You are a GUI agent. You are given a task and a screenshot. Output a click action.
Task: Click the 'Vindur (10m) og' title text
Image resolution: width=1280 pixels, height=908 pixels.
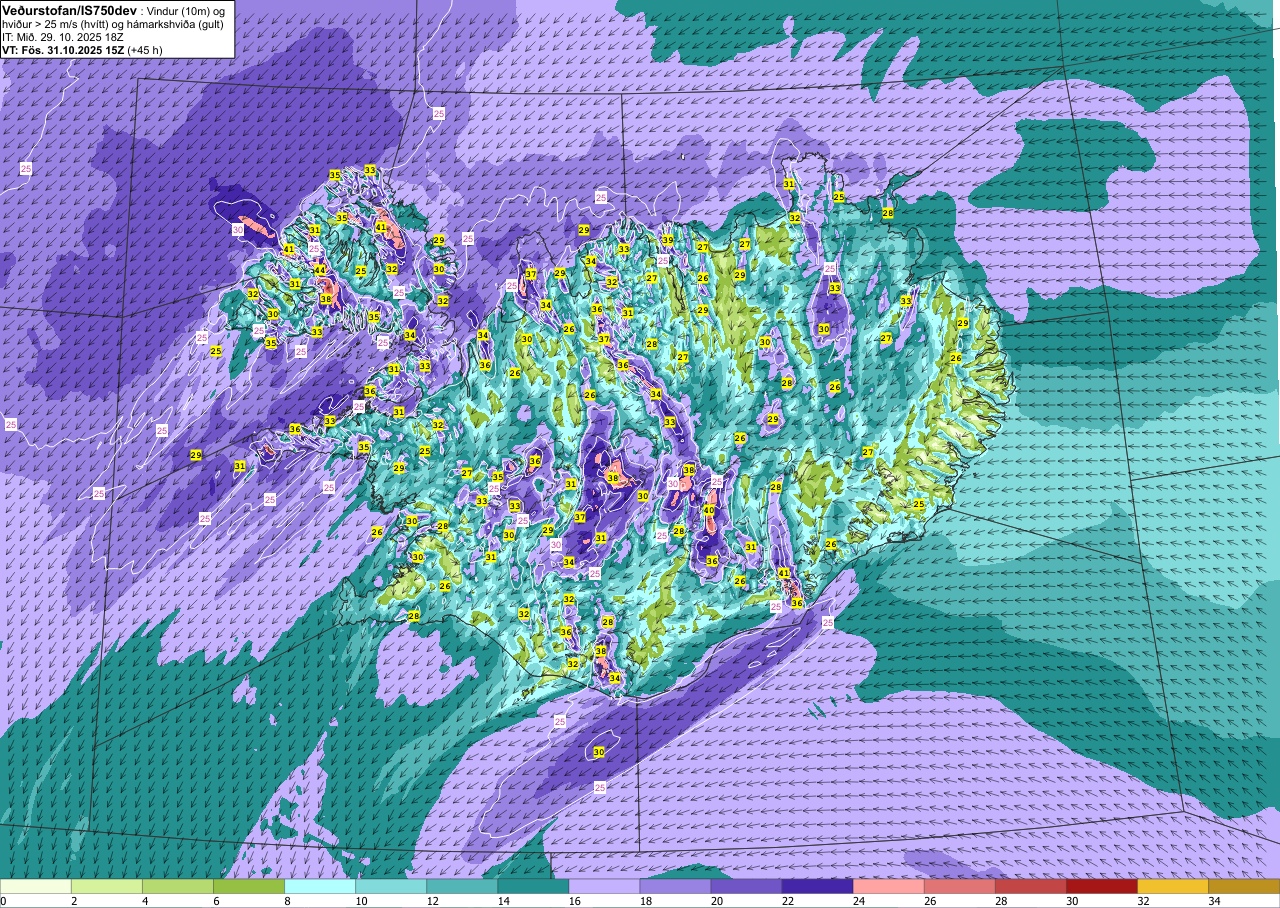pos(187,10)
